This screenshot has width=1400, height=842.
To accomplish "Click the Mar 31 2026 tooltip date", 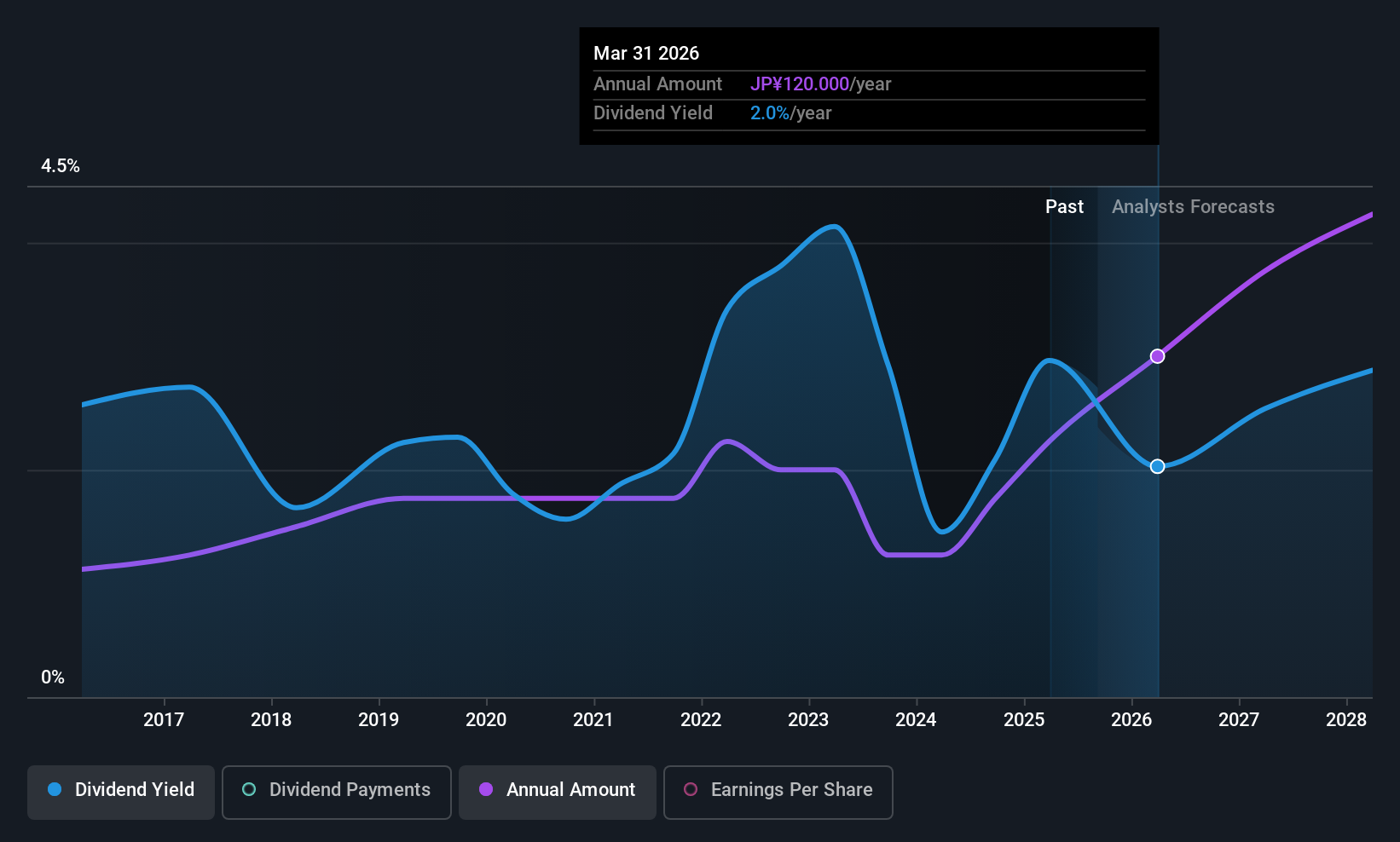I will [646, 54].
